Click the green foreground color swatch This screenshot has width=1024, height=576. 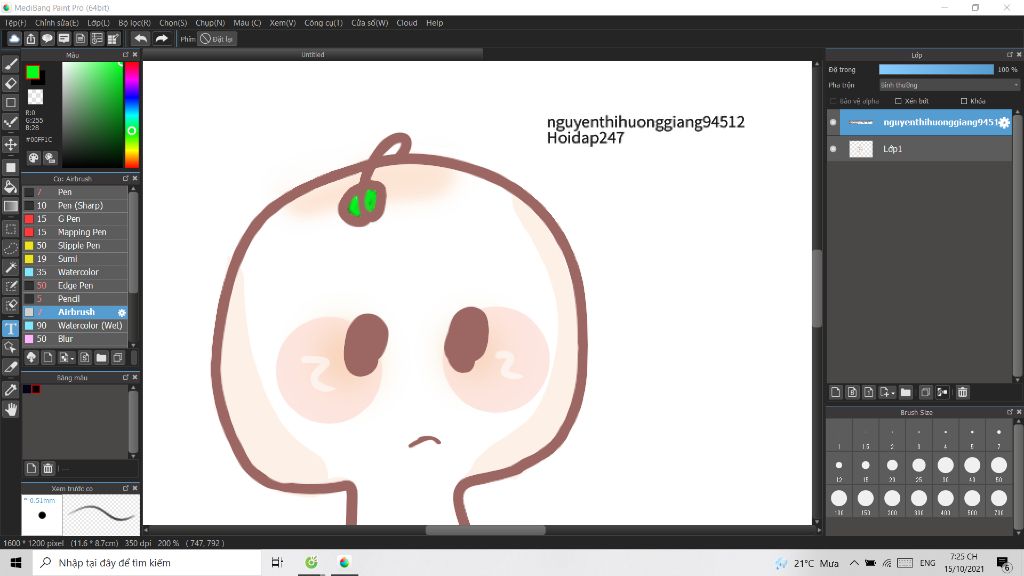point(32,72)
